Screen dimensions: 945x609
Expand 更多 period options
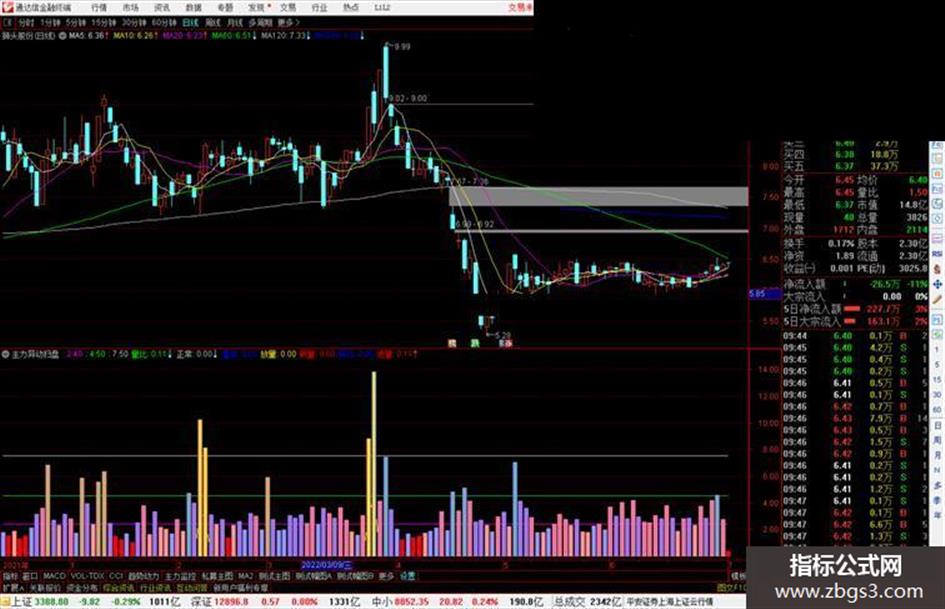click(288, 22)
